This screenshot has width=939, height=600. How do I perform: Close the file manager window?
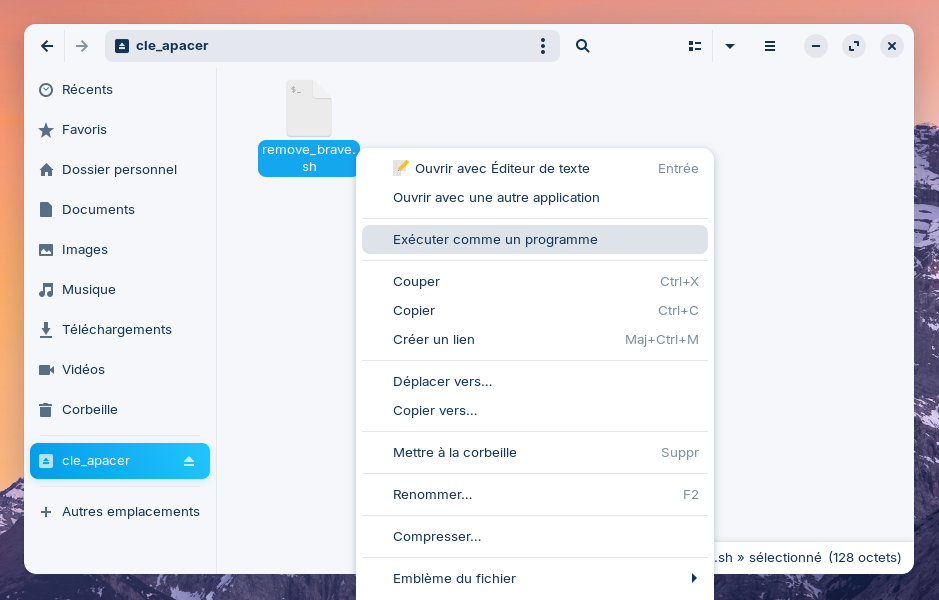point(892,46)
